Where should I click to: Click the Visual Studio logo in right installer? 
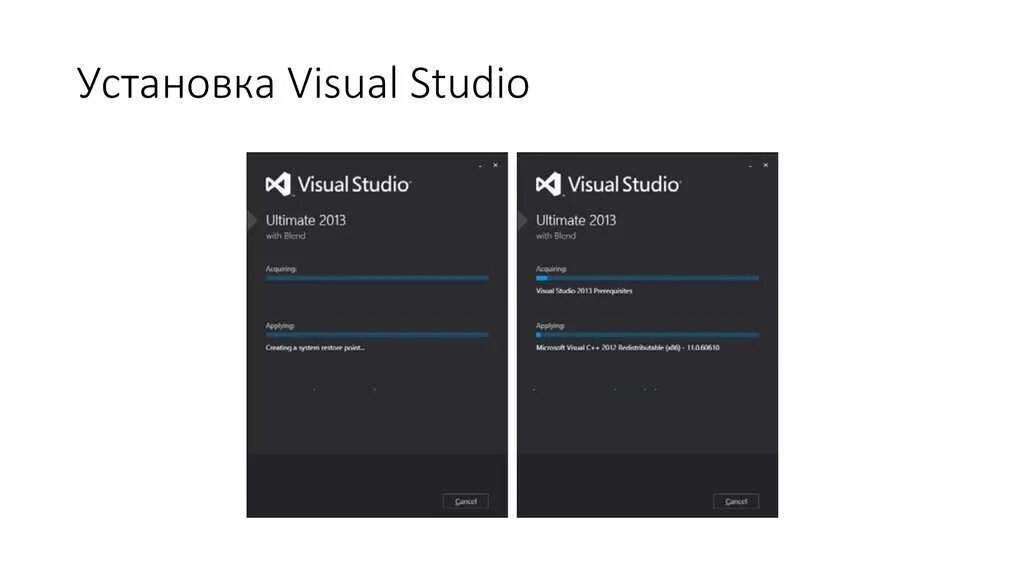[x=548, y=184]
